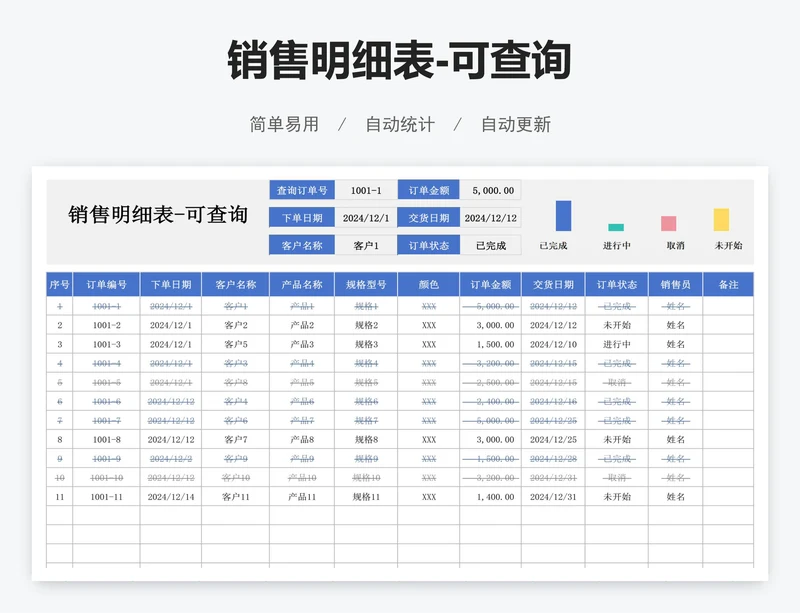
Task: Click the 未开始 status cell for order 1001-11
Action: click(617, 497)
